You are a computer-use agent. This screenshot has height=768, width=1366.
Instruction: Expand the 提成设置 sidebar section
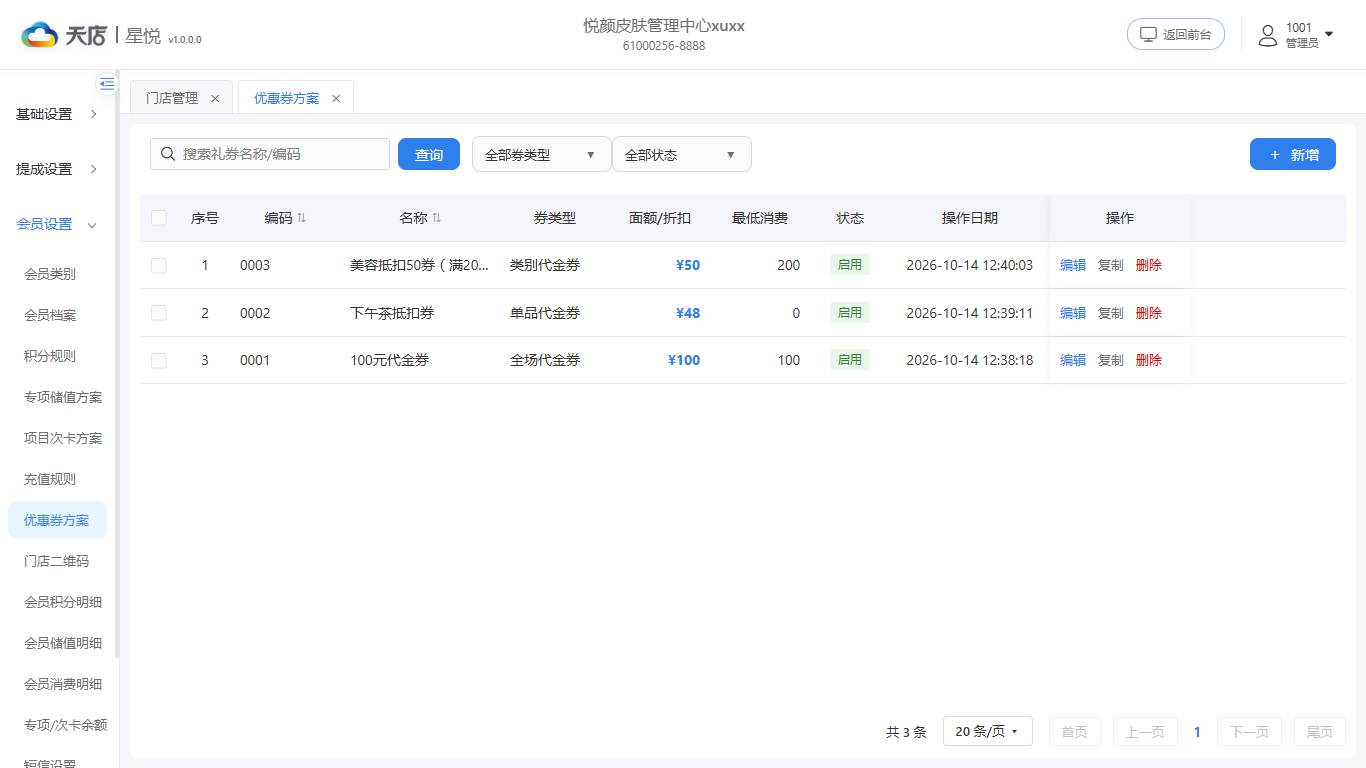pos(58,169)
